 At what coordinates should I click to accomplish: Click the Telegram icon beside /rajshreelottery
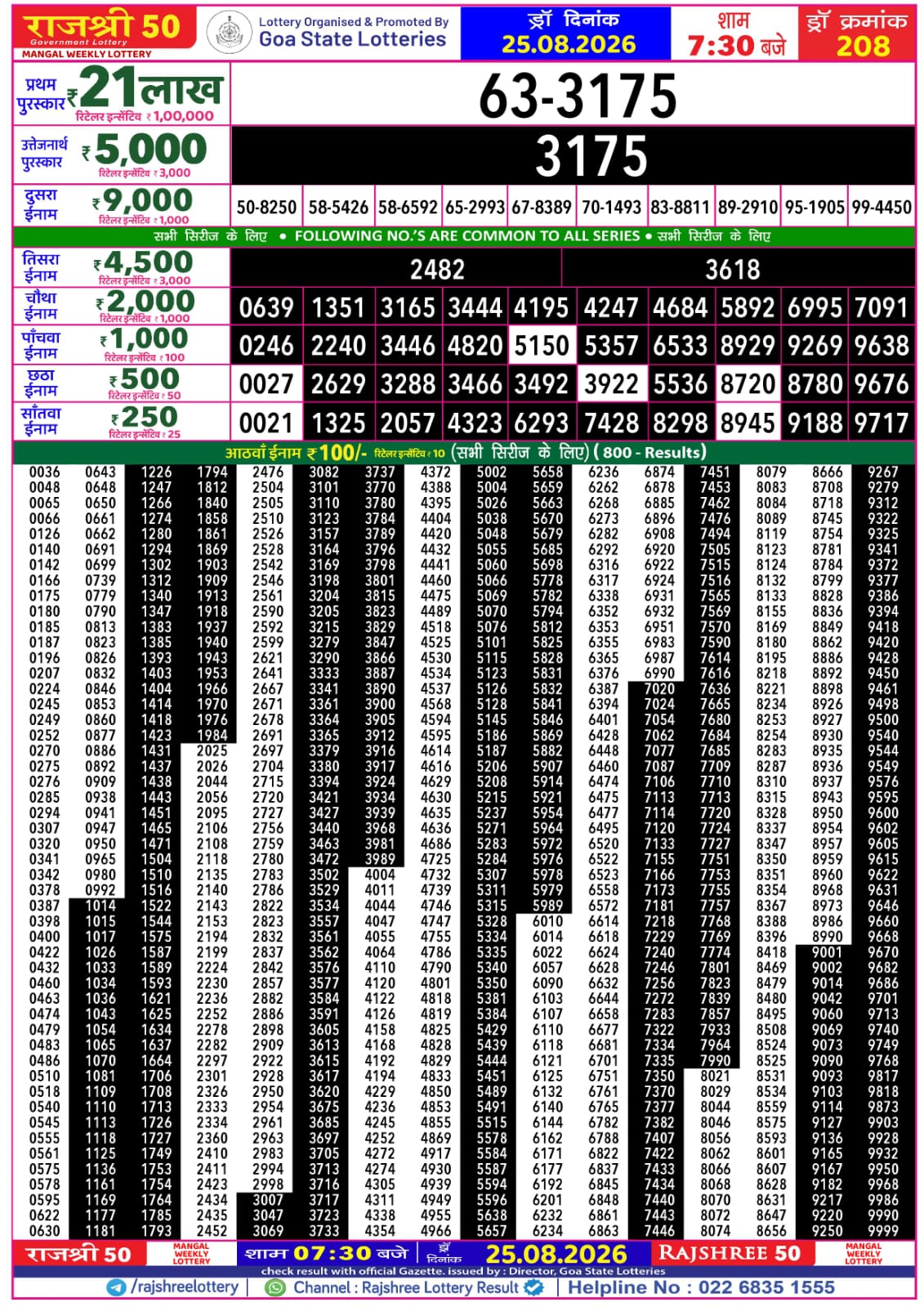pos(117,1287)
